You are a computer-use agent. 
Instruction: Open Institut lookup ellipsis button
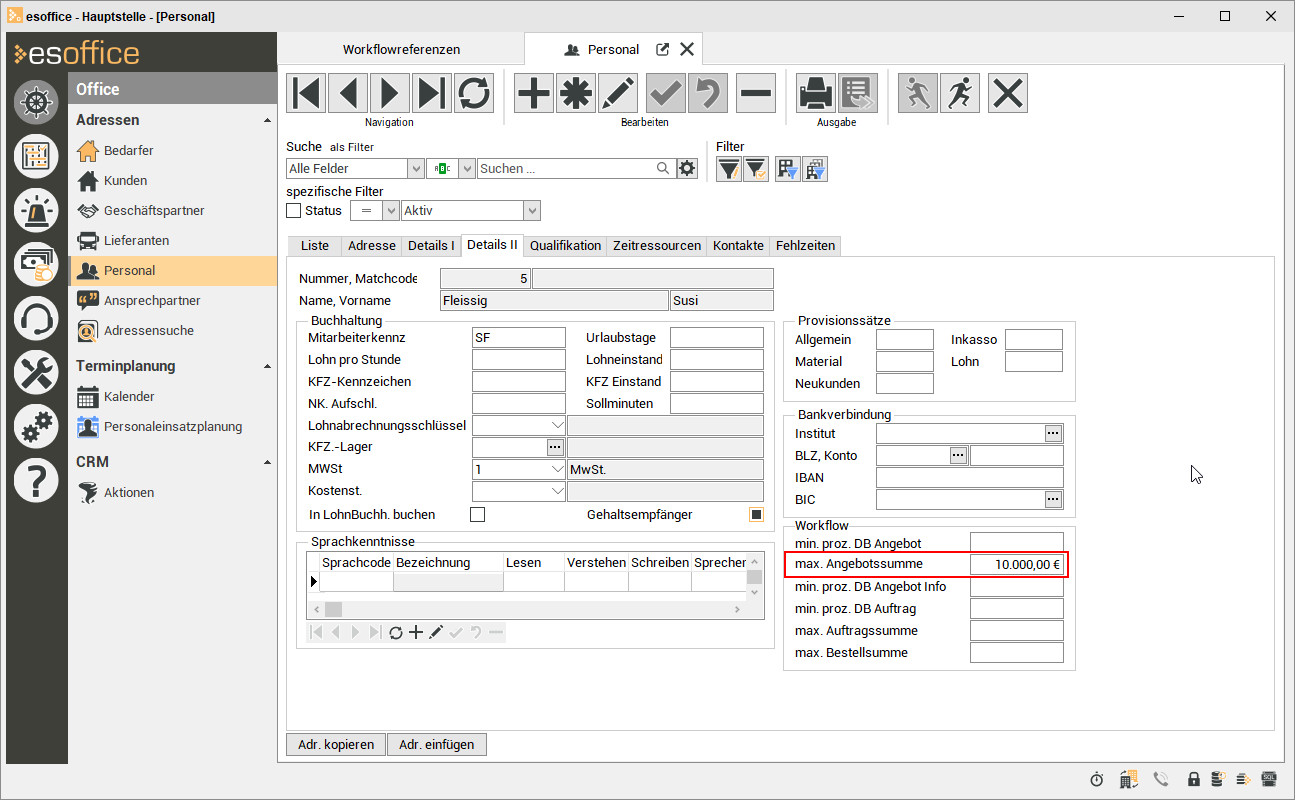(1053, 433)
